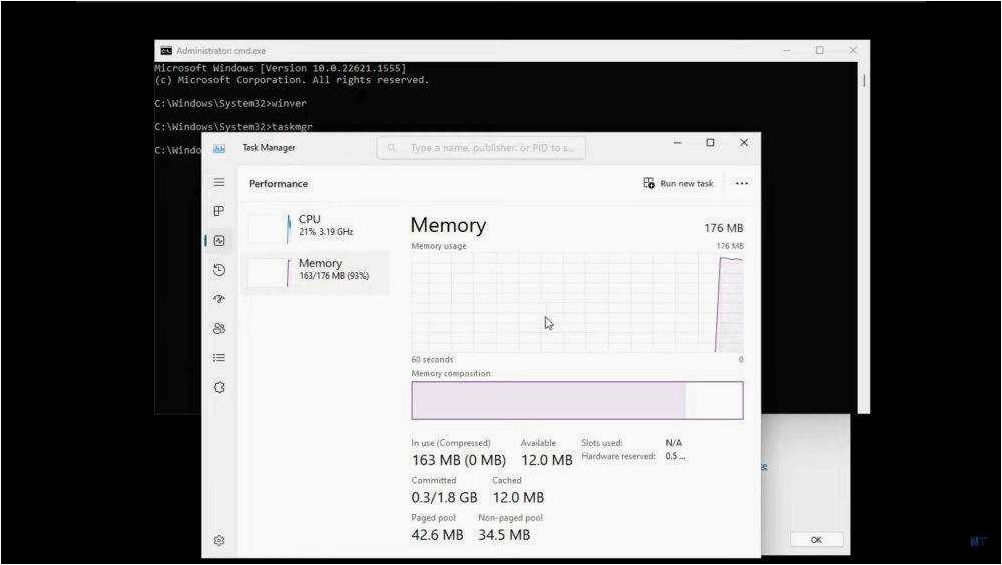Click Run new task button
1002x565 pixels.
(678, 183)
